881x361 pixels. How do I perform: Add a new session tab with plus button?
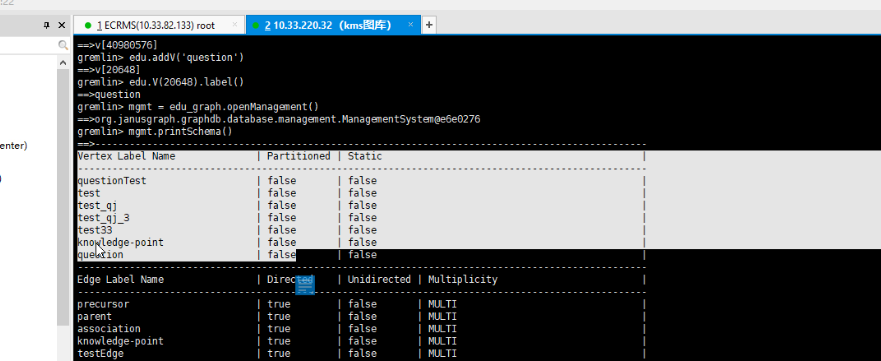[429, 25]
